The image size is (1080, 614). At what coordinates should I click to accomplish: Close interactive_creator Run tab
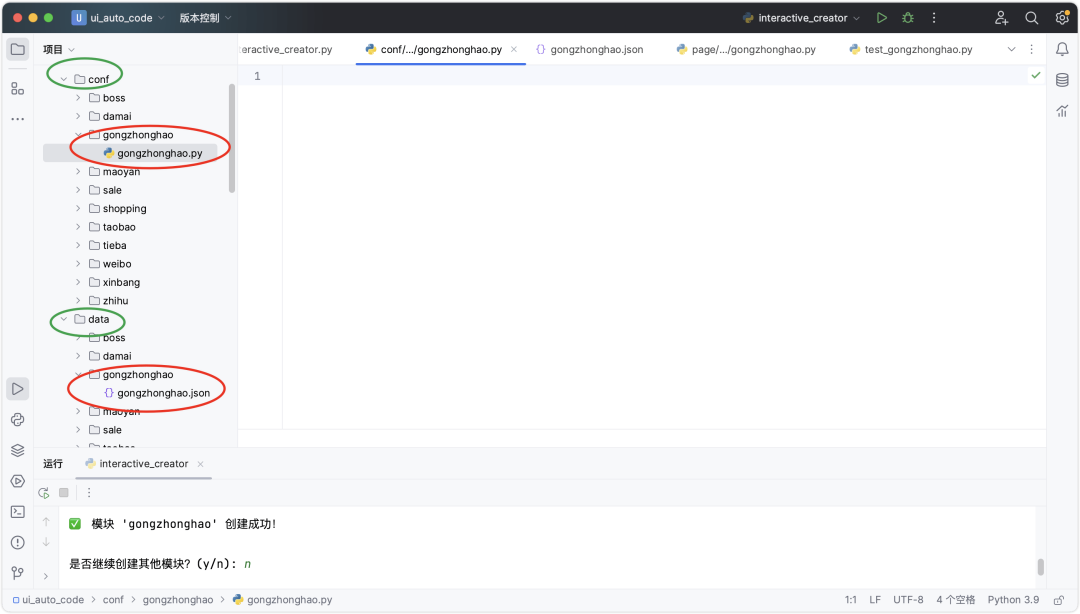click(x=200, y=464)
